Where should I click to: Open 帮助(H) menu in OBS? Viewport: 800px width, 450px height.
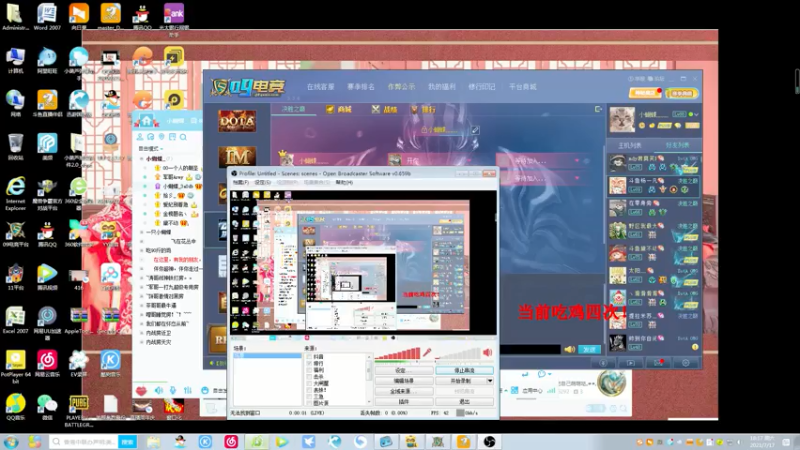(344, 182)
